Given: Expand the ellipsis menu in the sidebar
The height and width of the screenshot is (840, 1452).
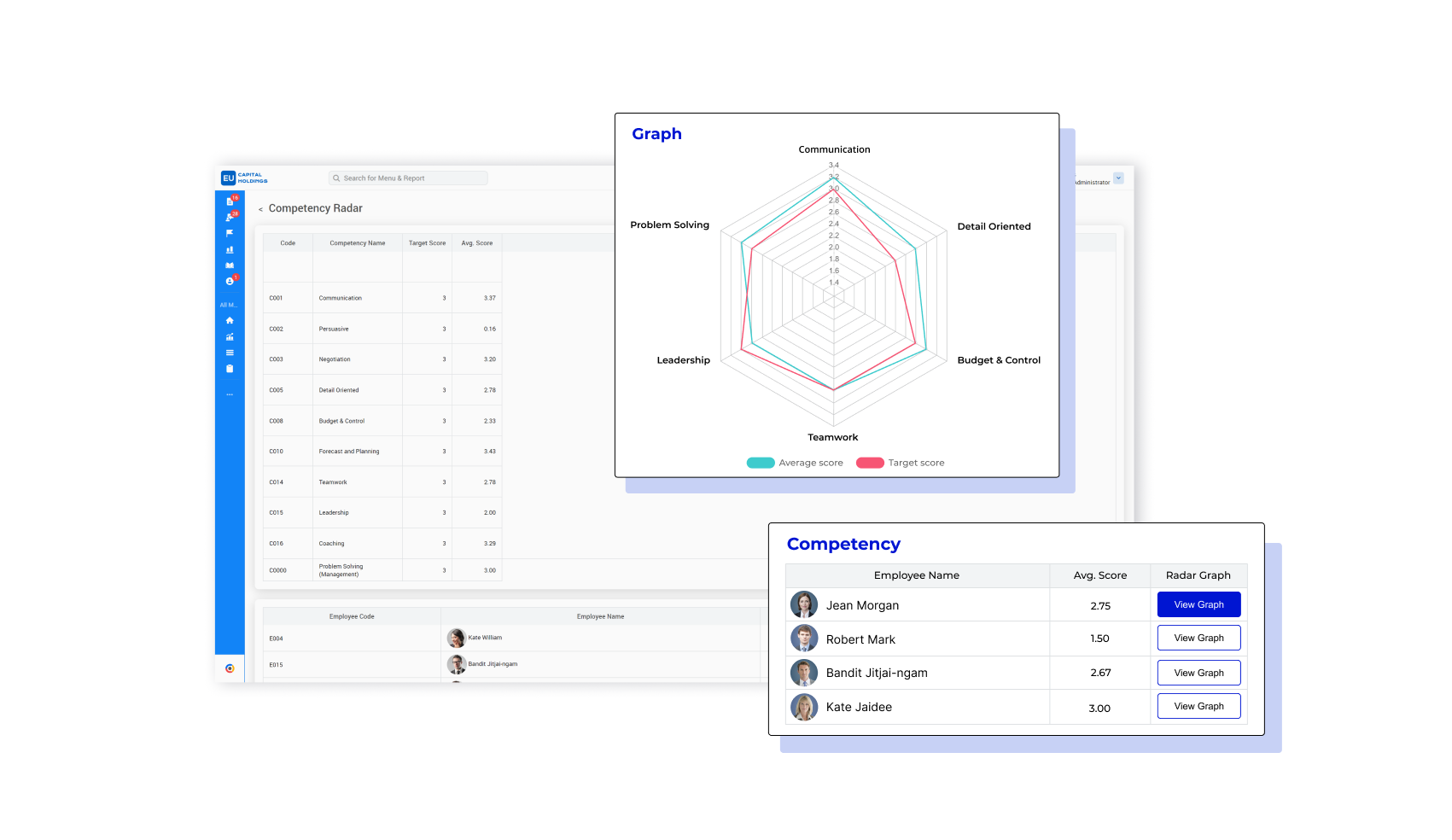Looking at the screenshot, I should pos(229,394).
